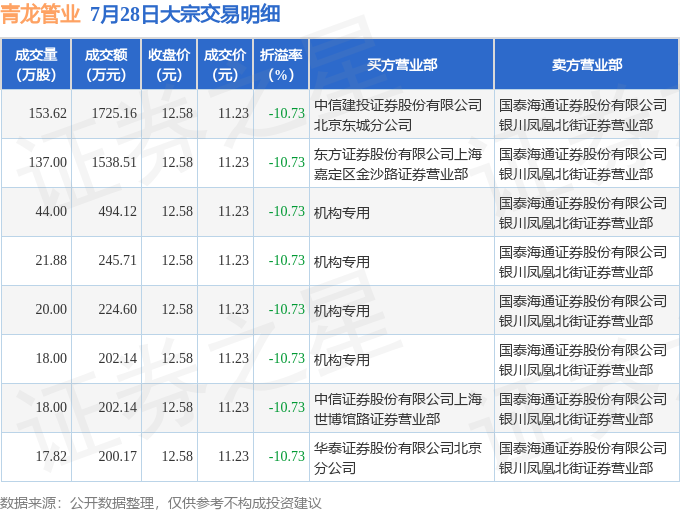Screen dimensions: 680x512
Task: Click 机构专用 in the 44.00 row
Action: 342,213
